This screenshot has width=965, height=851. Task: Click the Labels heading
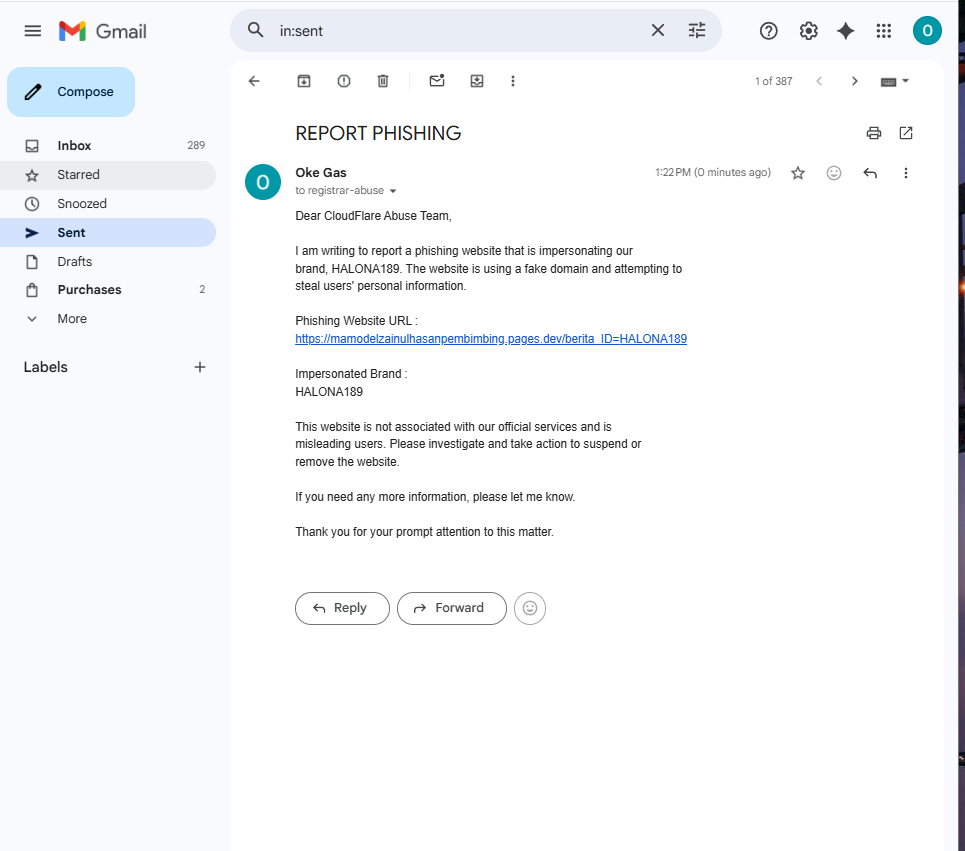[x=46, y=367]
